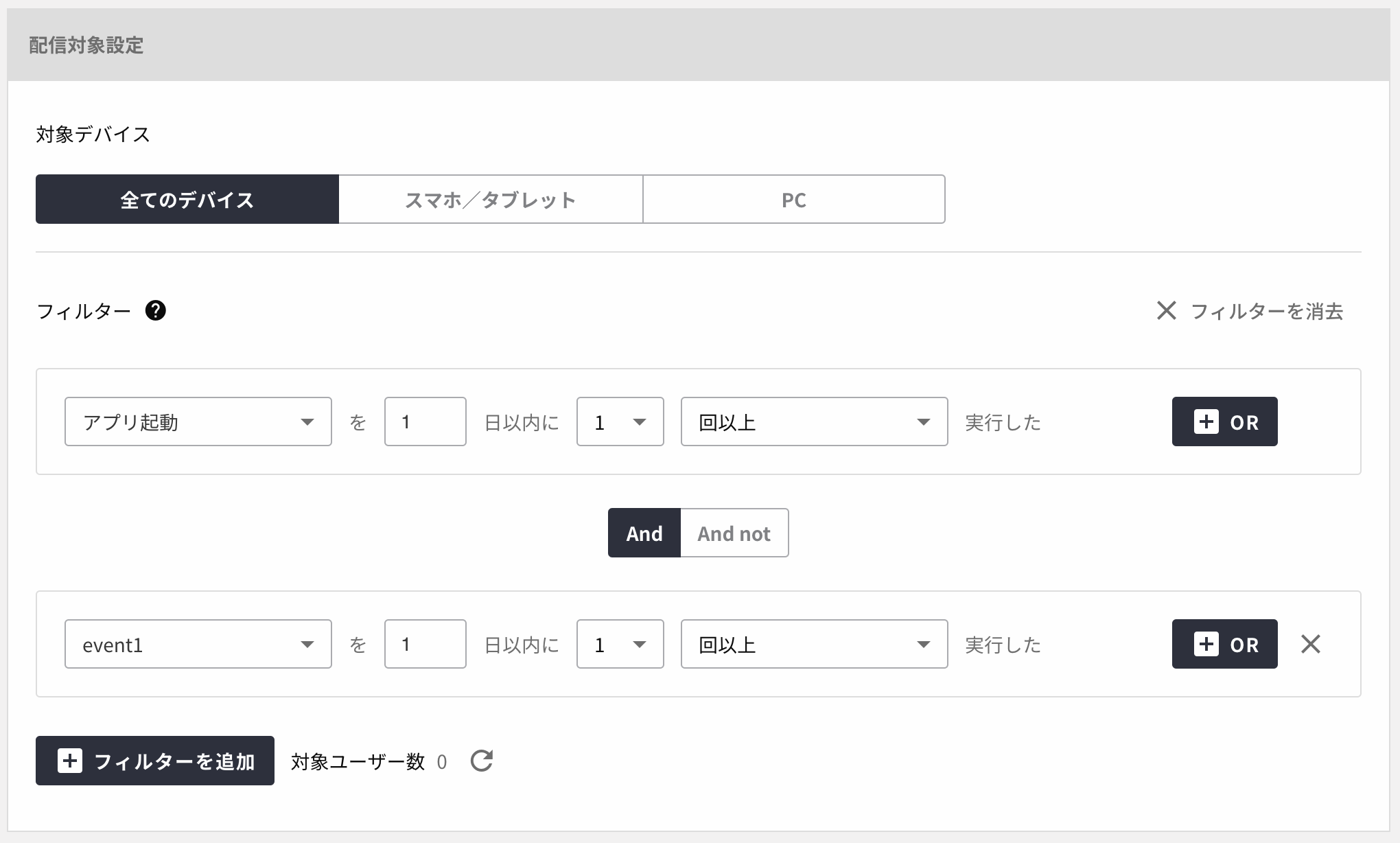
Task: Click the フィルター label text
Action: (x=84, y=312)
